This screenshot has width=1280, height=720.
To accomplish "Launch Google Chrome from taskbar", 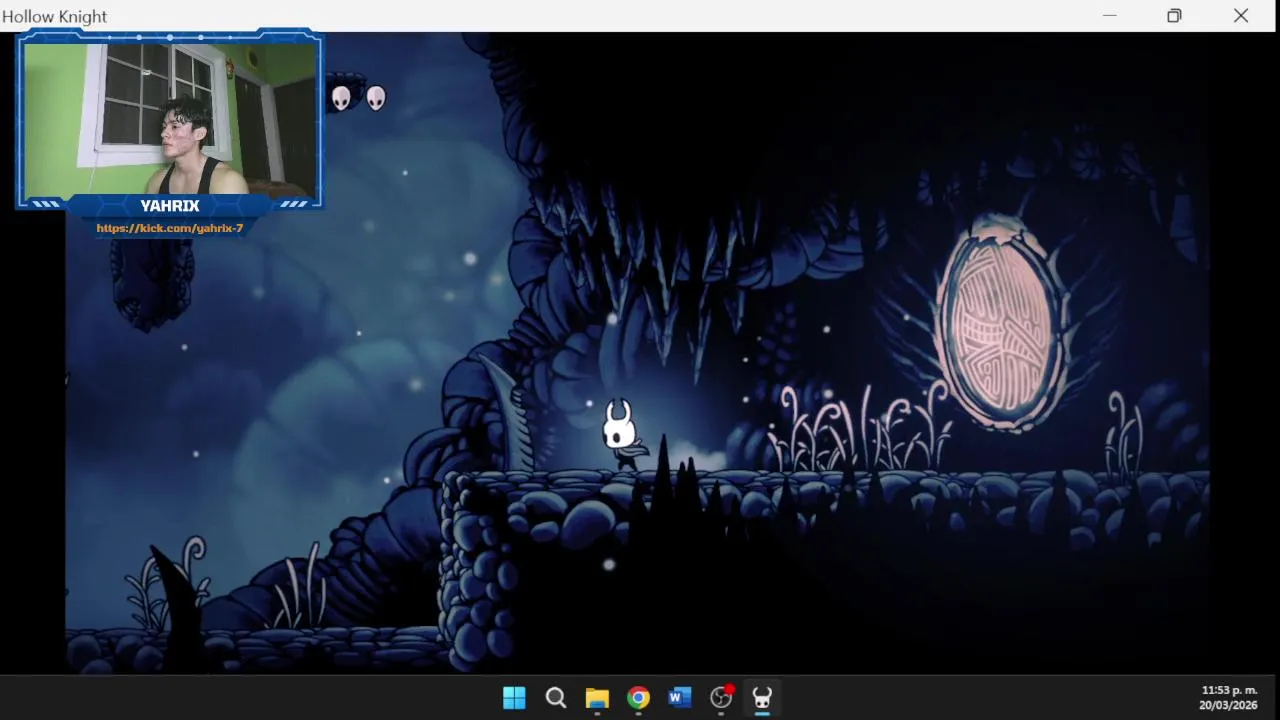I will click(x=638, y=698).
